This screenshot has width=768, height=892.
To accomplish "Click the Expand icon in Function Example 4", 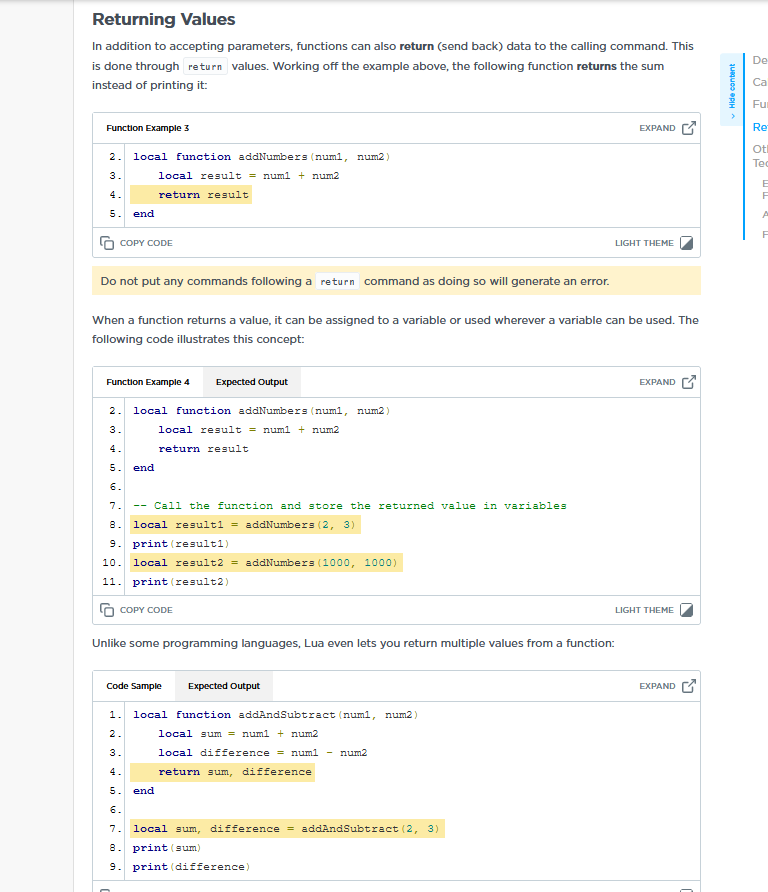I will point(688,382).
